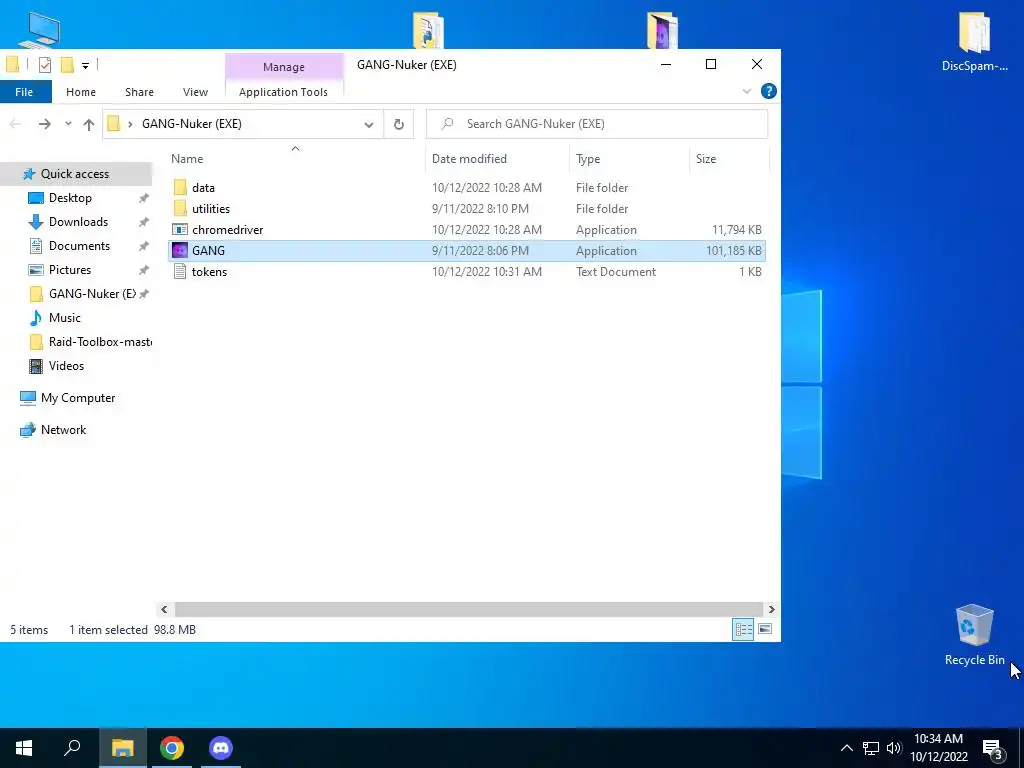Viewport: 1024px width, 768px height.
Task: Open the Application Tools tab
Action: click(x=283, y=92)
